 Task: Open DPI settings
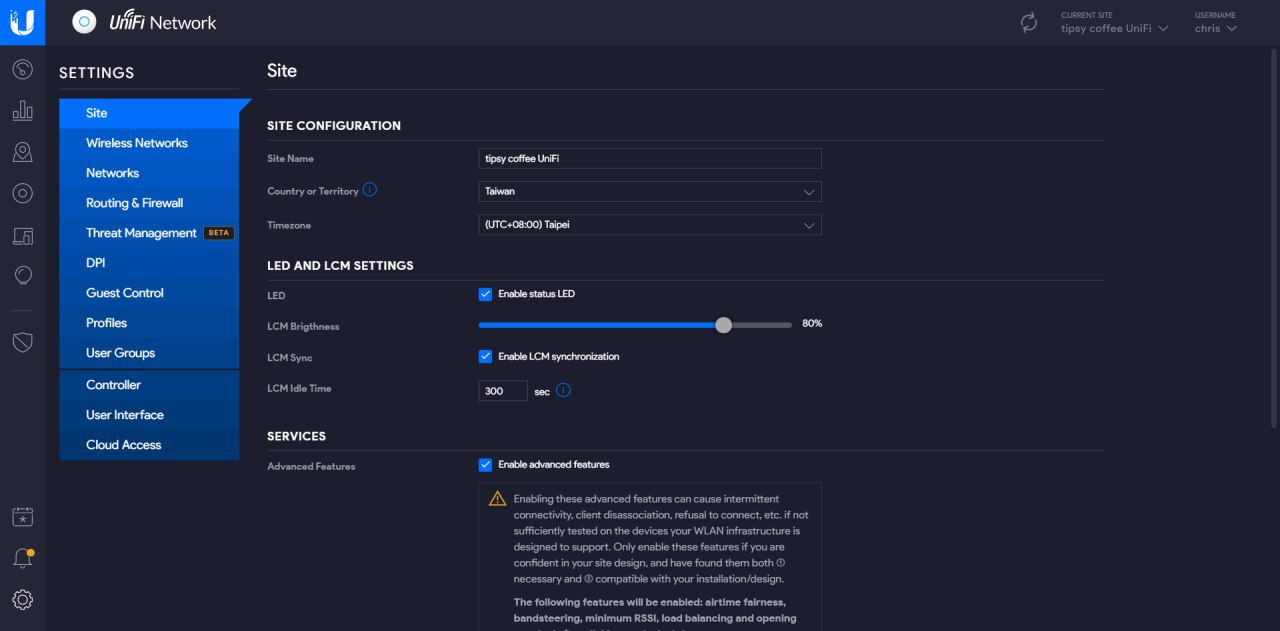[x=149, y=263]
